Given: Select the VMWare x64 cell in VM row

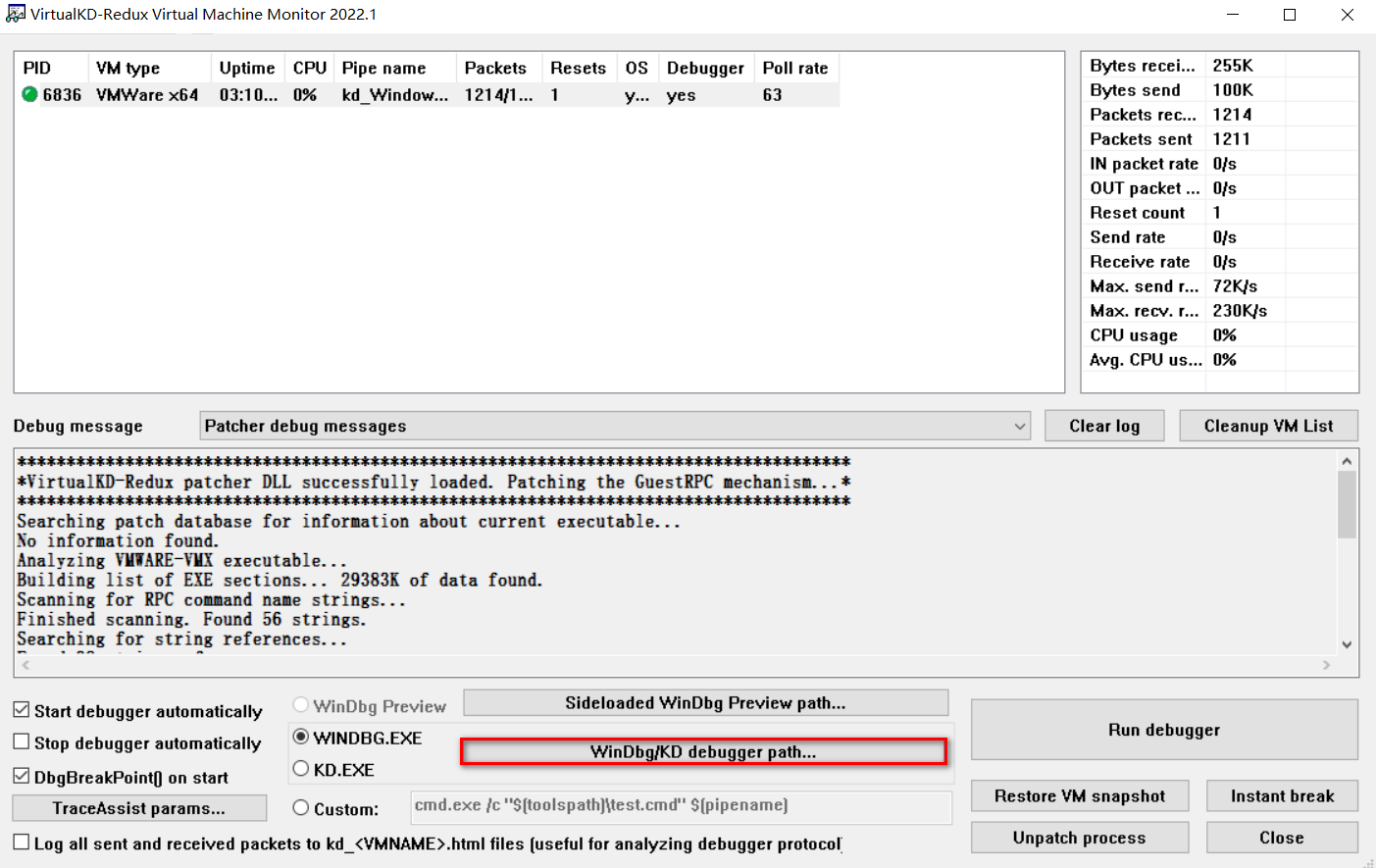Looking at the screenshot, I should 147,95.
